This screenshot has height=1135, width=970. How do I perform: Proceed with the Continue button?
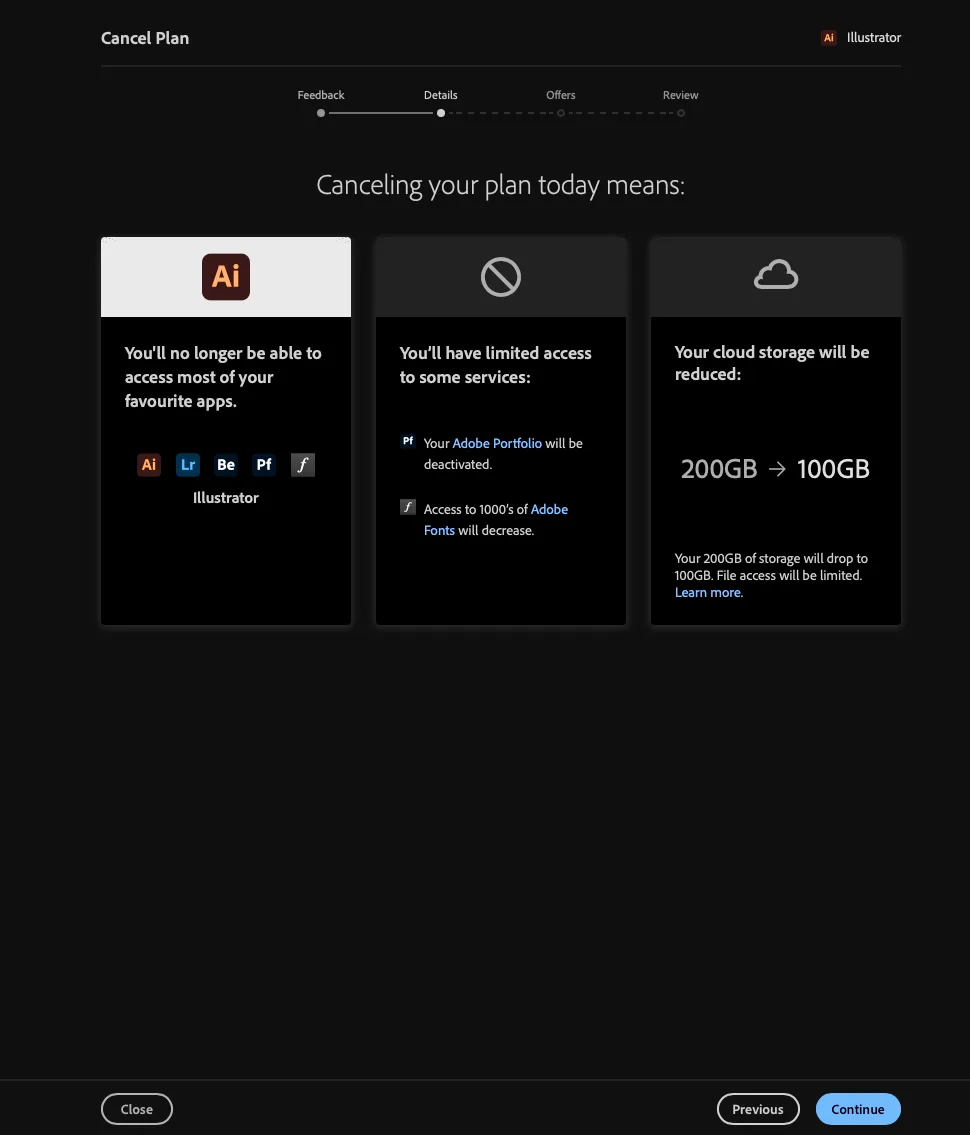[x=858, y=1109]
